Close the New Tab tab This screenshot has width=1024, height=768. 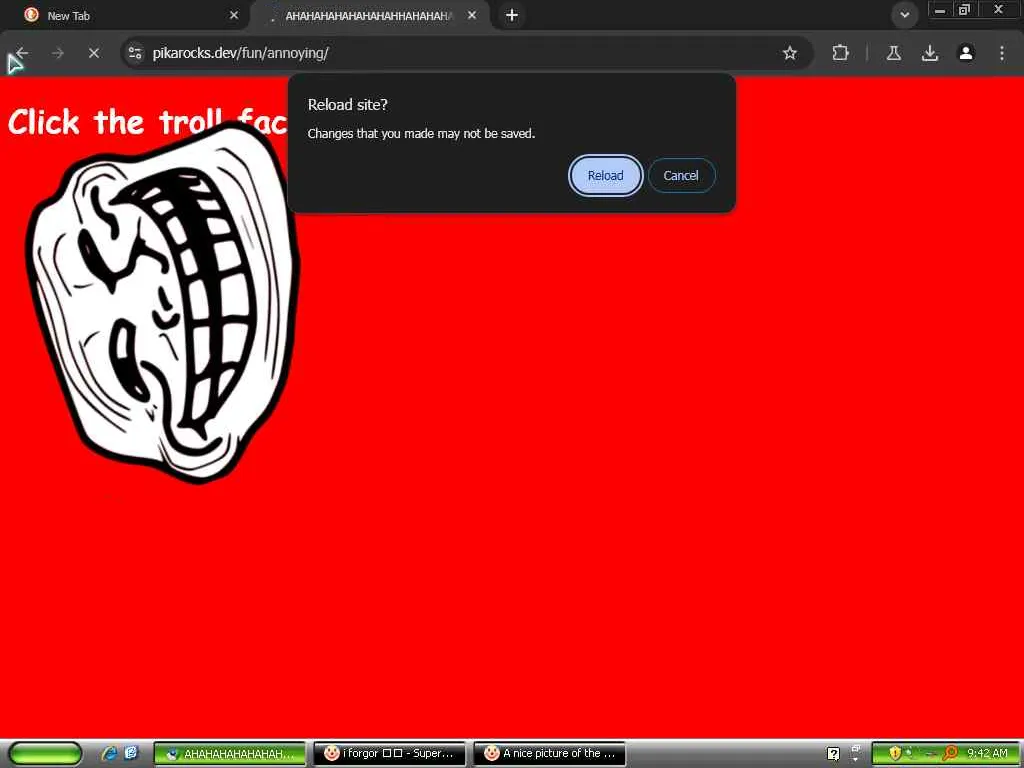[234, 15]
